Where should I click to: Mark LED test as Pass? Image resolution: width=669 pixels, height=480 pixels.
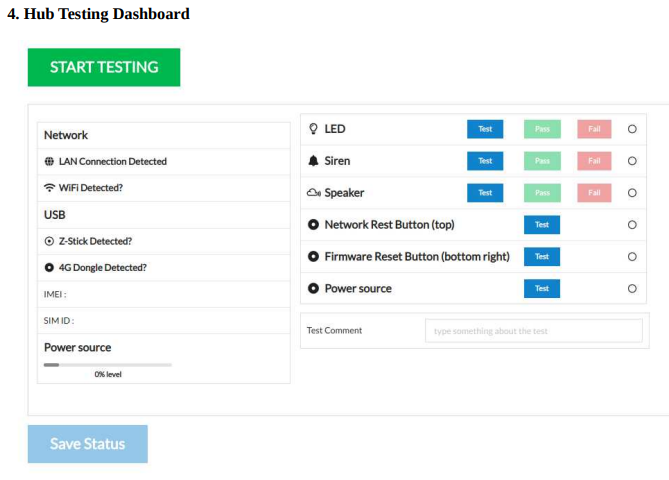[x=542, y=129]
